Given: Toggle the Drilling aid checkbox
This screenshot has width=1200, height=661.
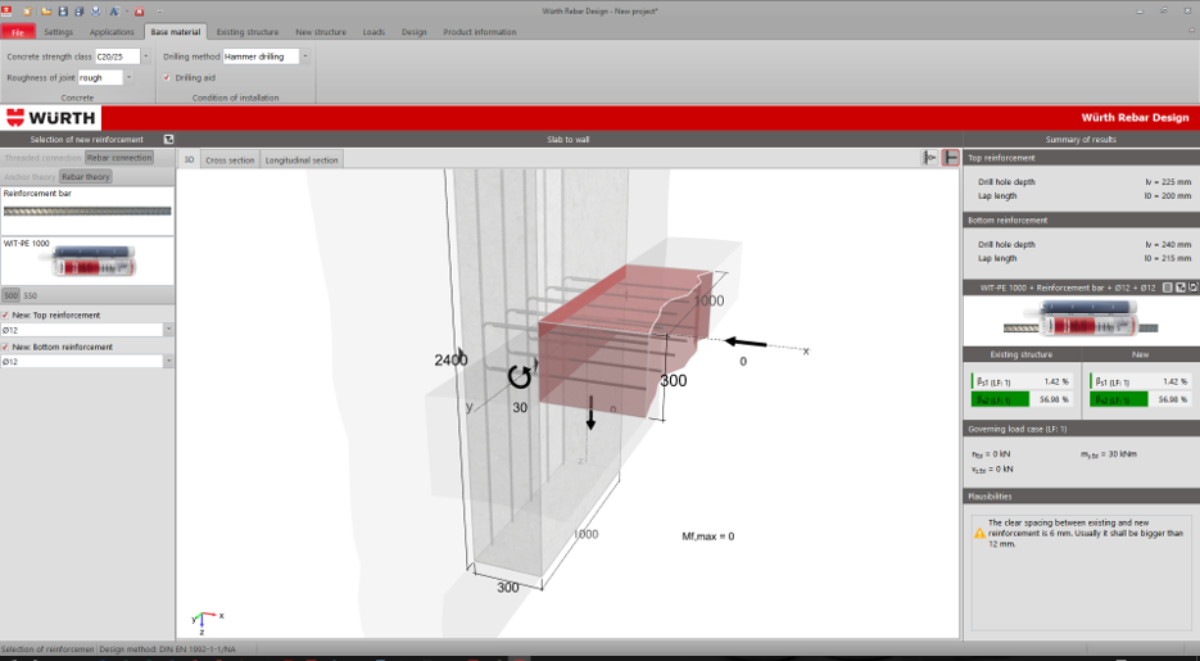Looking at the screenshot, I should pyautogui.click(x=167, y=77).
